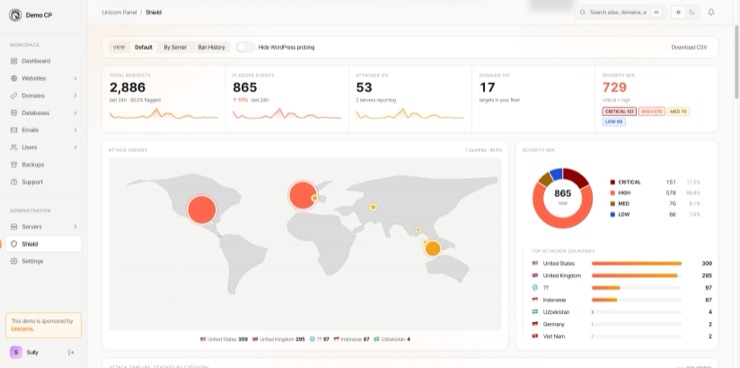Click the United Kingdom attacker bar
The width and height of the screenshot is (740, 368).
coord(637,276)
